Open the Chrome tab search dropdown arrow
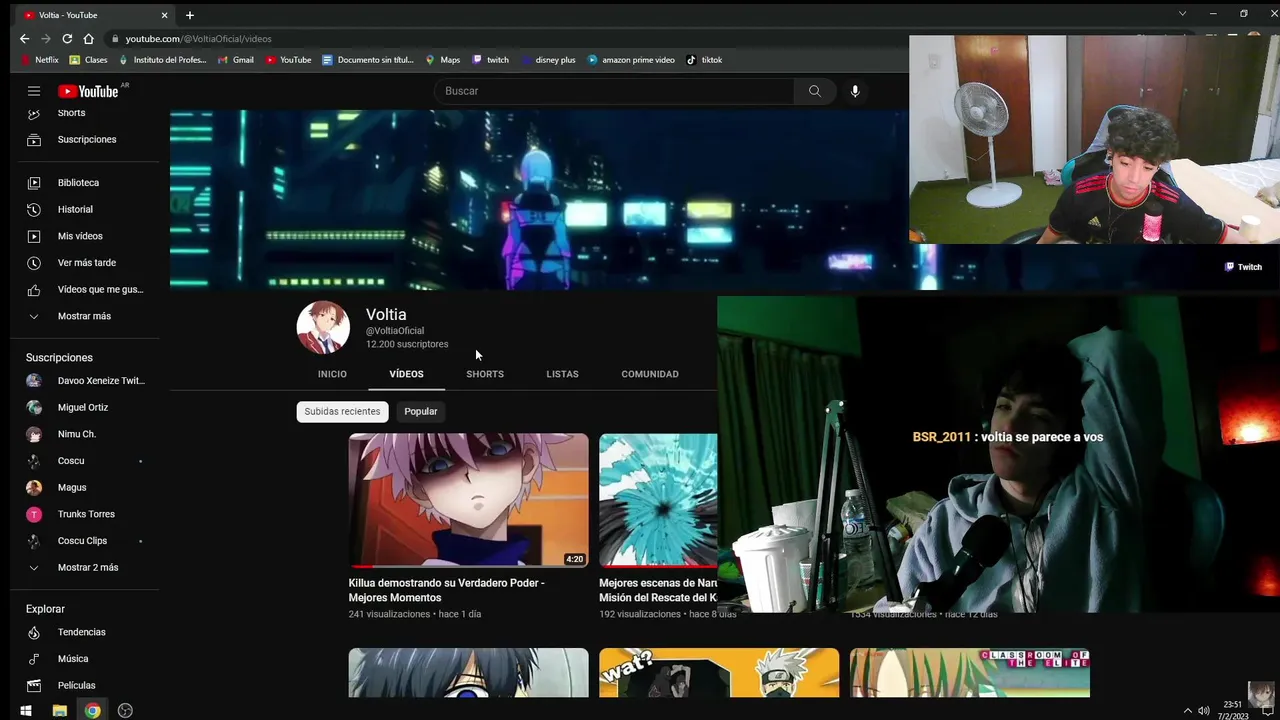 [1182, 14]
